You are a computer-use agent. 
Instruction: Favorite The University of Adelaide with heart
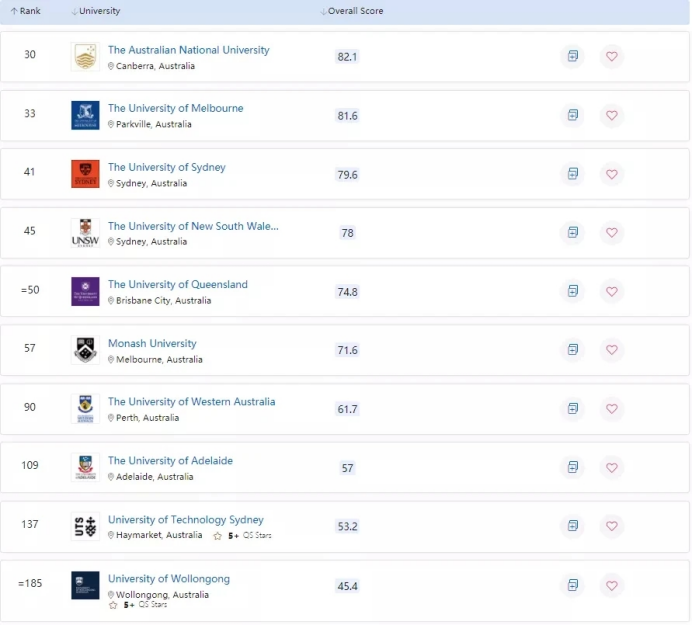coord(612,467)
